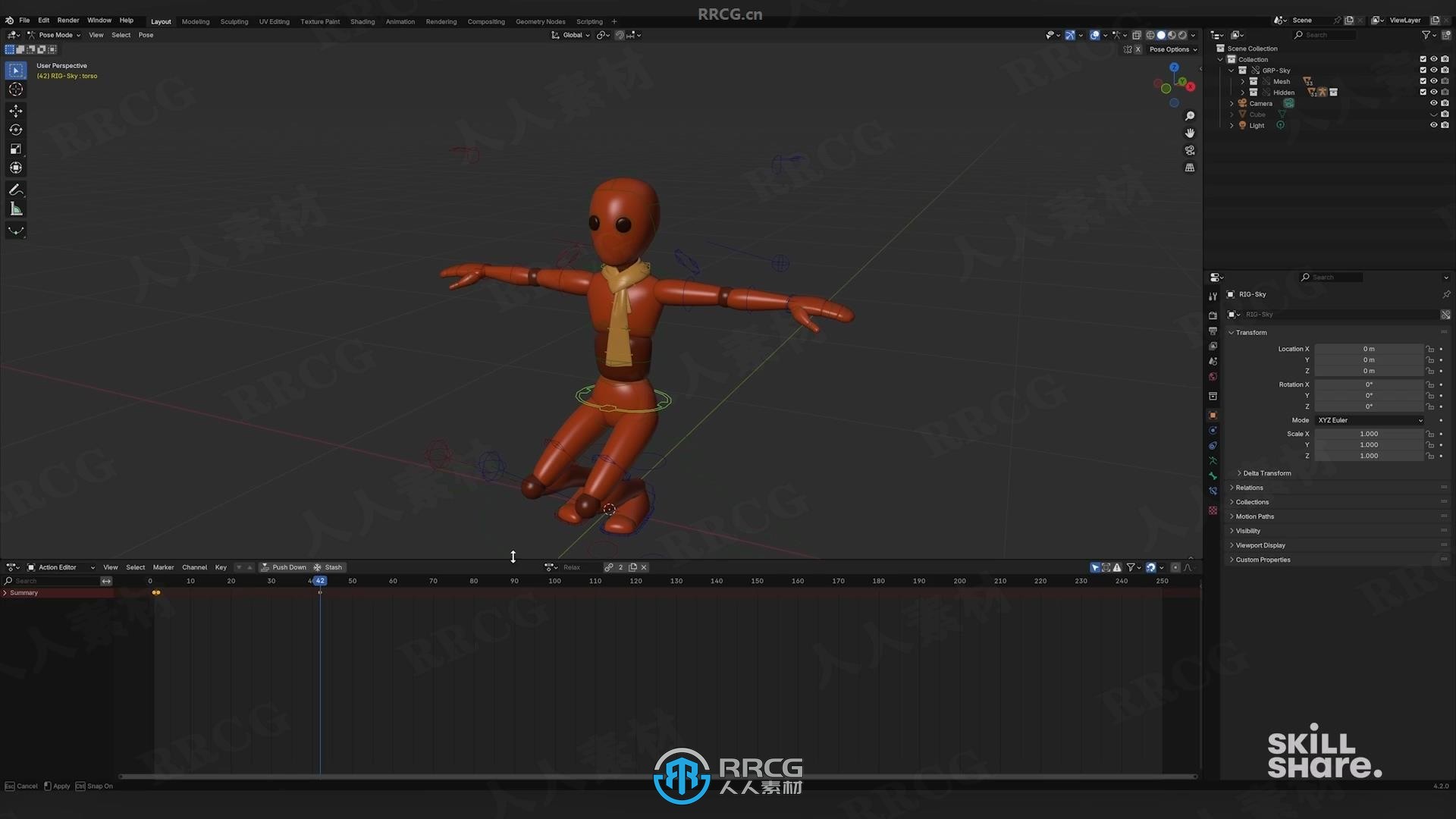1456x819 pixels.
Task: Open the Render menu
Action: [68, 20]
